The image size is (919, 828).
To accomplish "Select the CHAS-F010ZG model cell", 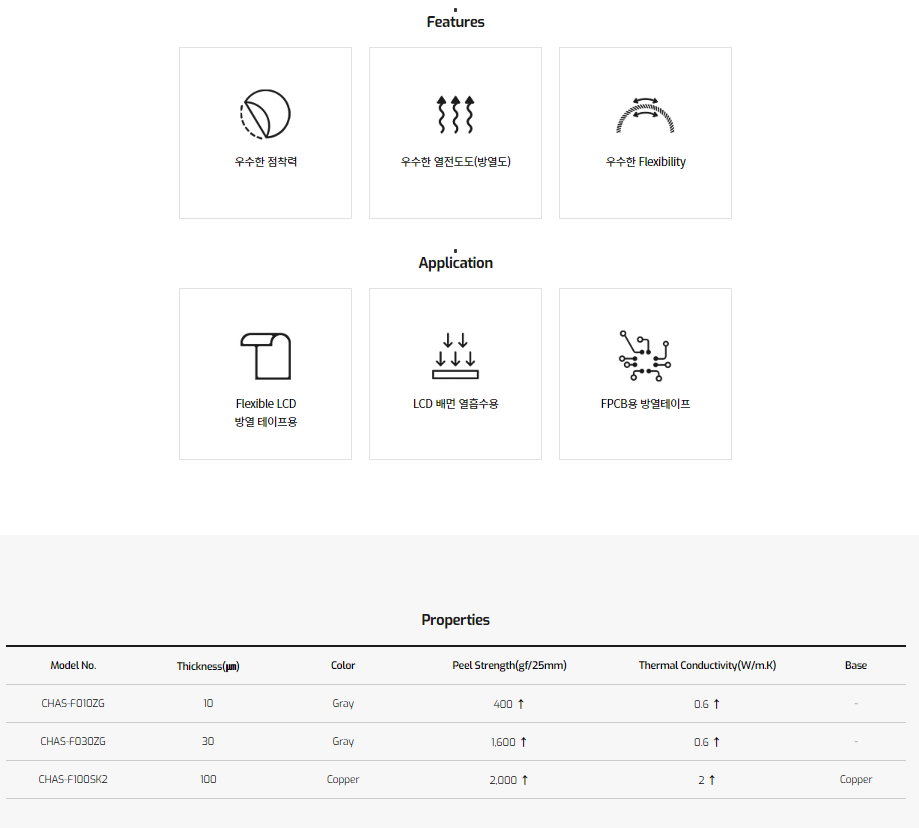I will (x=73, y=704).
